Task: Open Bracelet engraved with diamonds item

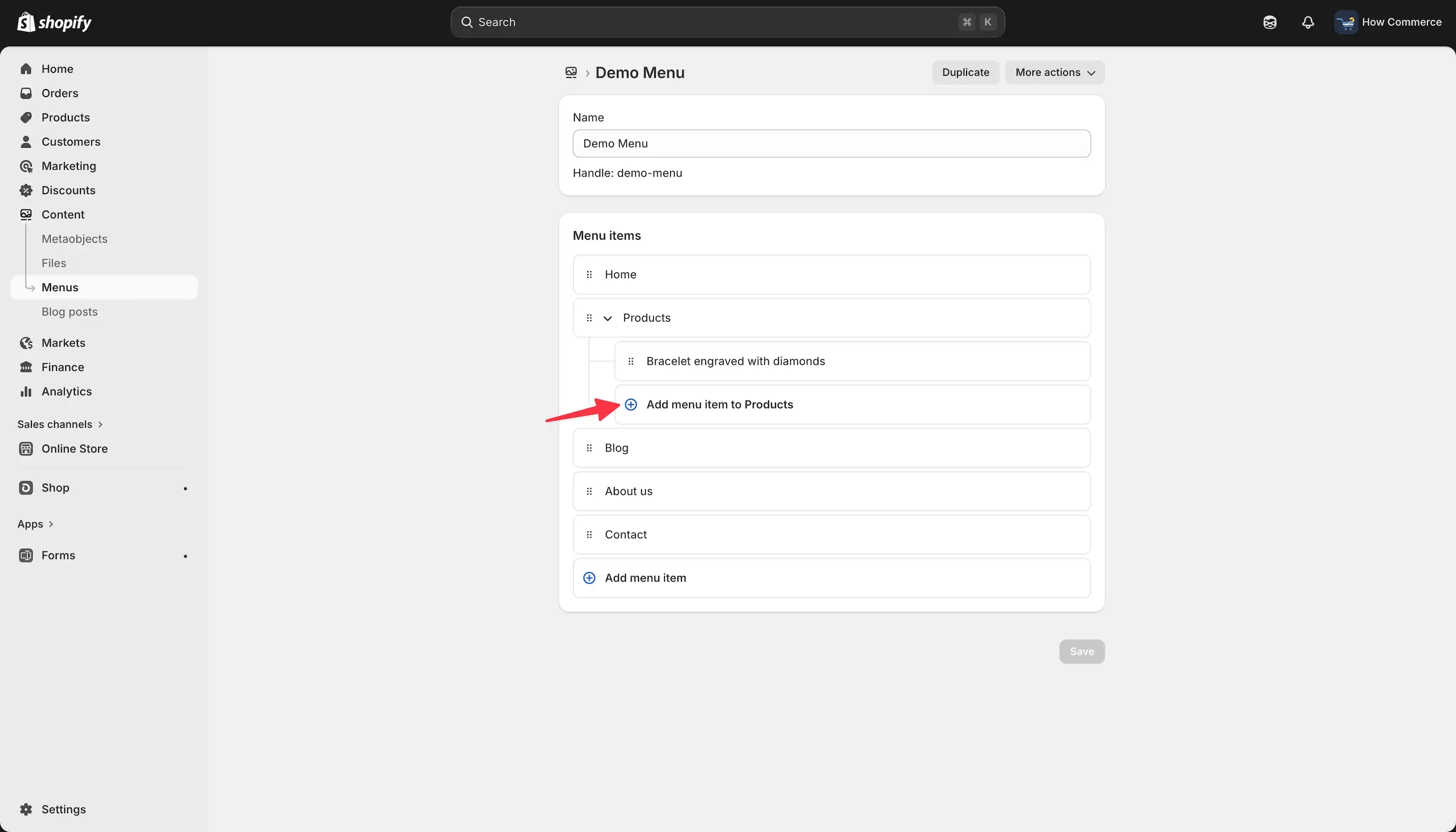Action: 852,361
